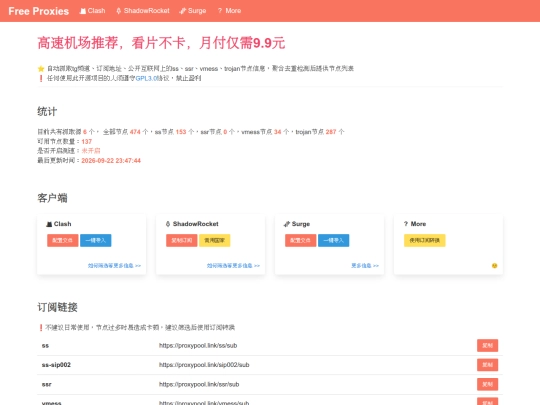Click yellow button in ShadowRocket card

(x=215, y=240)
